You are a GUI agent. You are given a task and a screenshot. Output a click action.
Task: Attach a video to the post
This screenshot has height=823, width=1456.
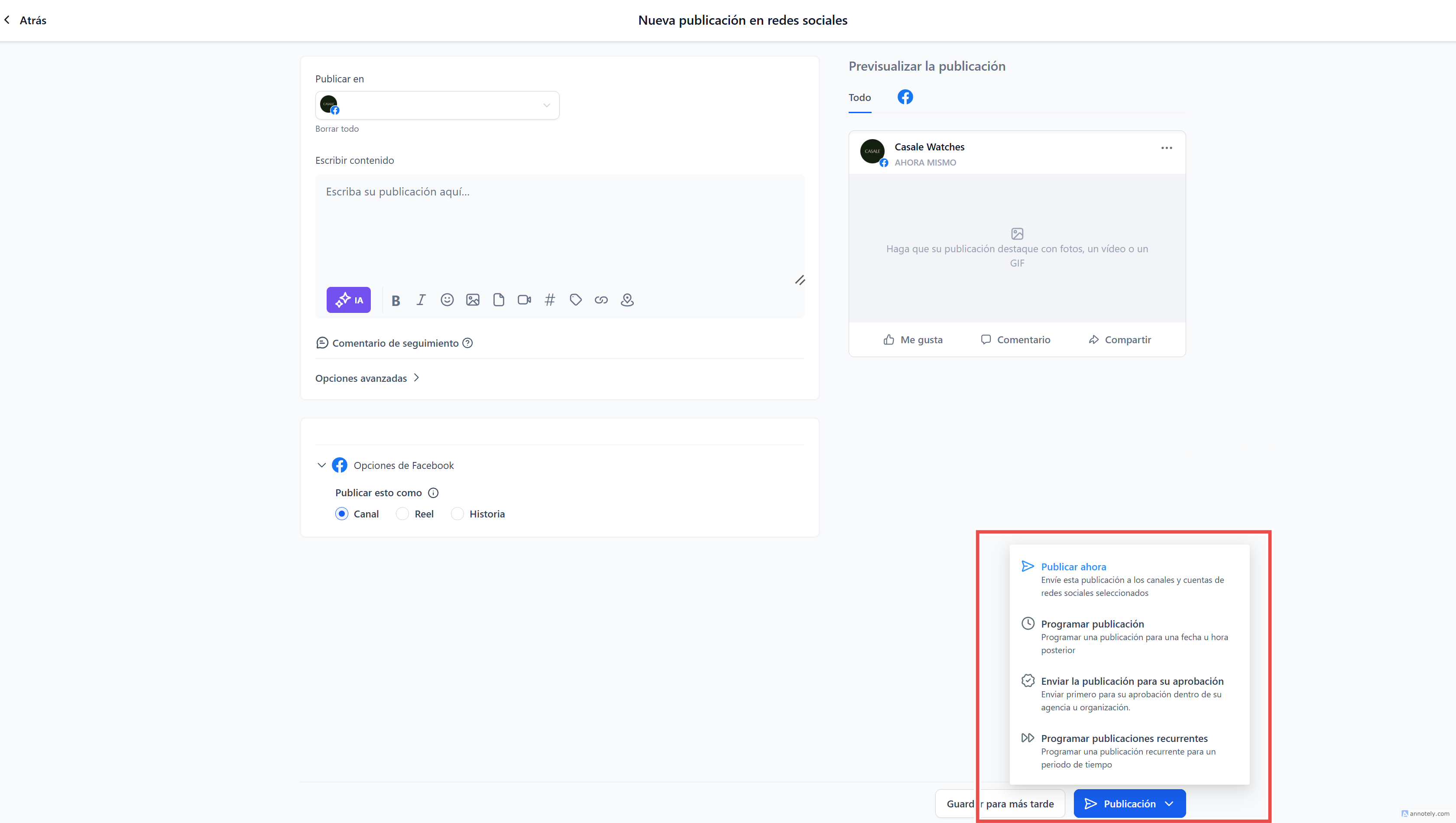coord(524,300)
